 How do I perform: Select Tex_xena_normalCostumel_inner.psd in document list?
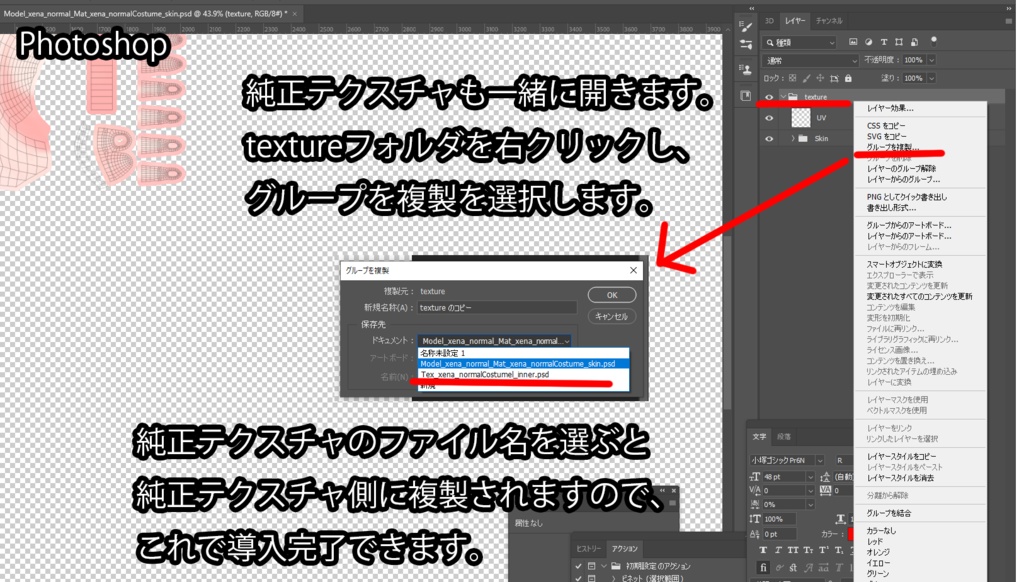(524, 375)
